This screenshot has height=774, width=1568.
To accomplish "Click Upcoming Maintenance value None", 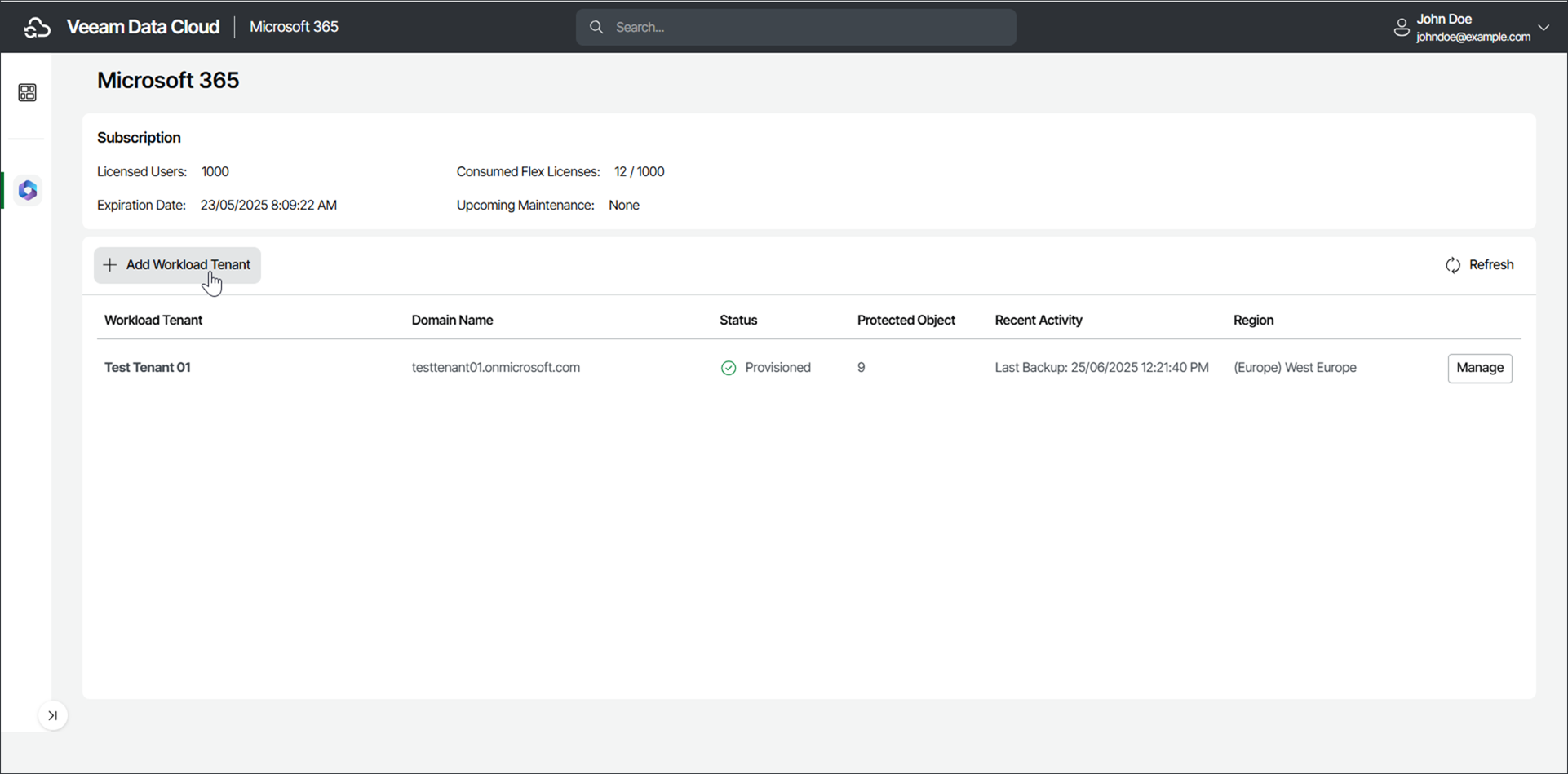I will [x=624, y=206].
